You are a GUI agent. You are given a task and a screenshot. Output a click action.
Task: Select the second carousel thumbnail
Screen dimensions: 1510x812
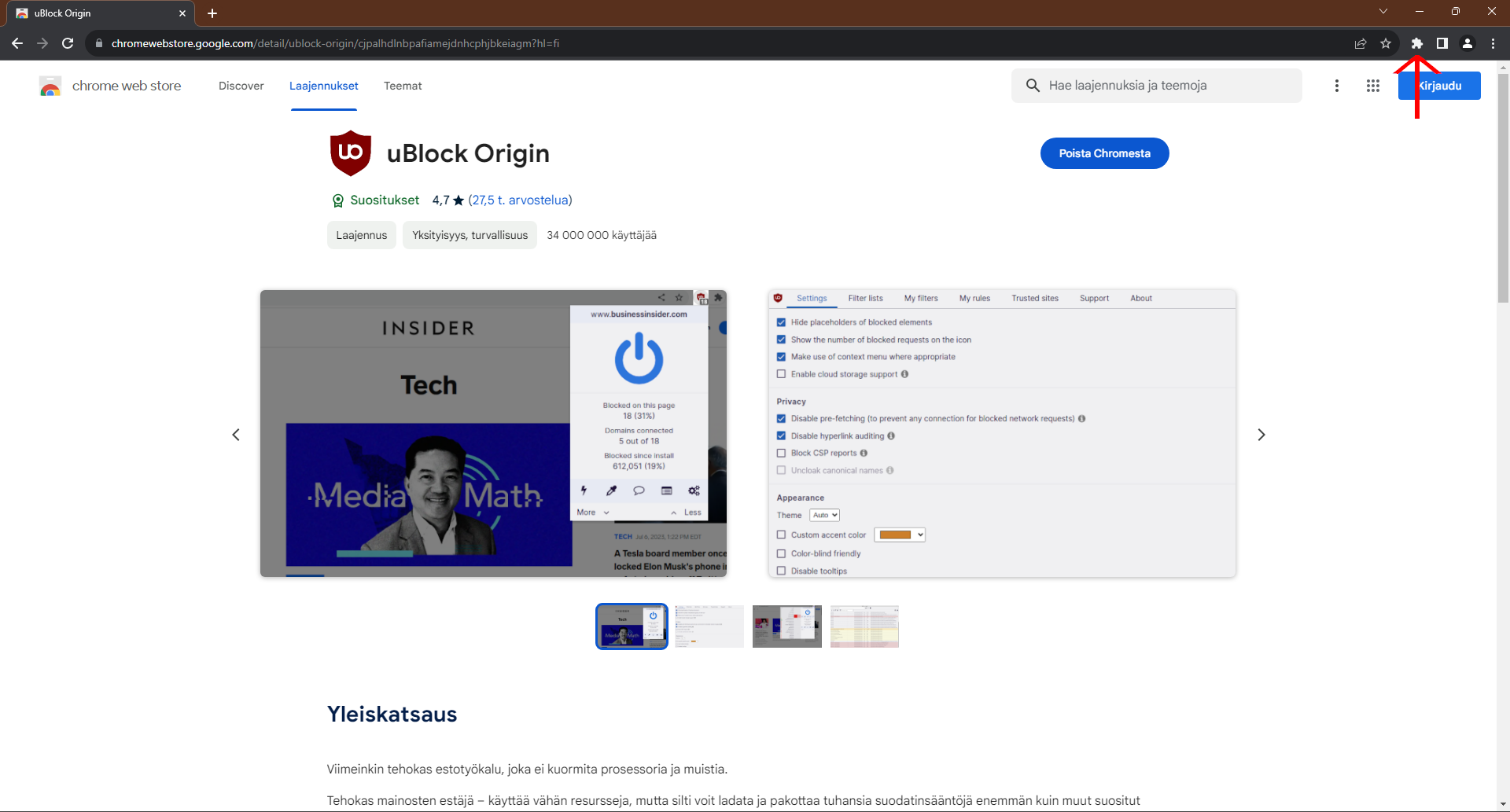tap(709, 626)
